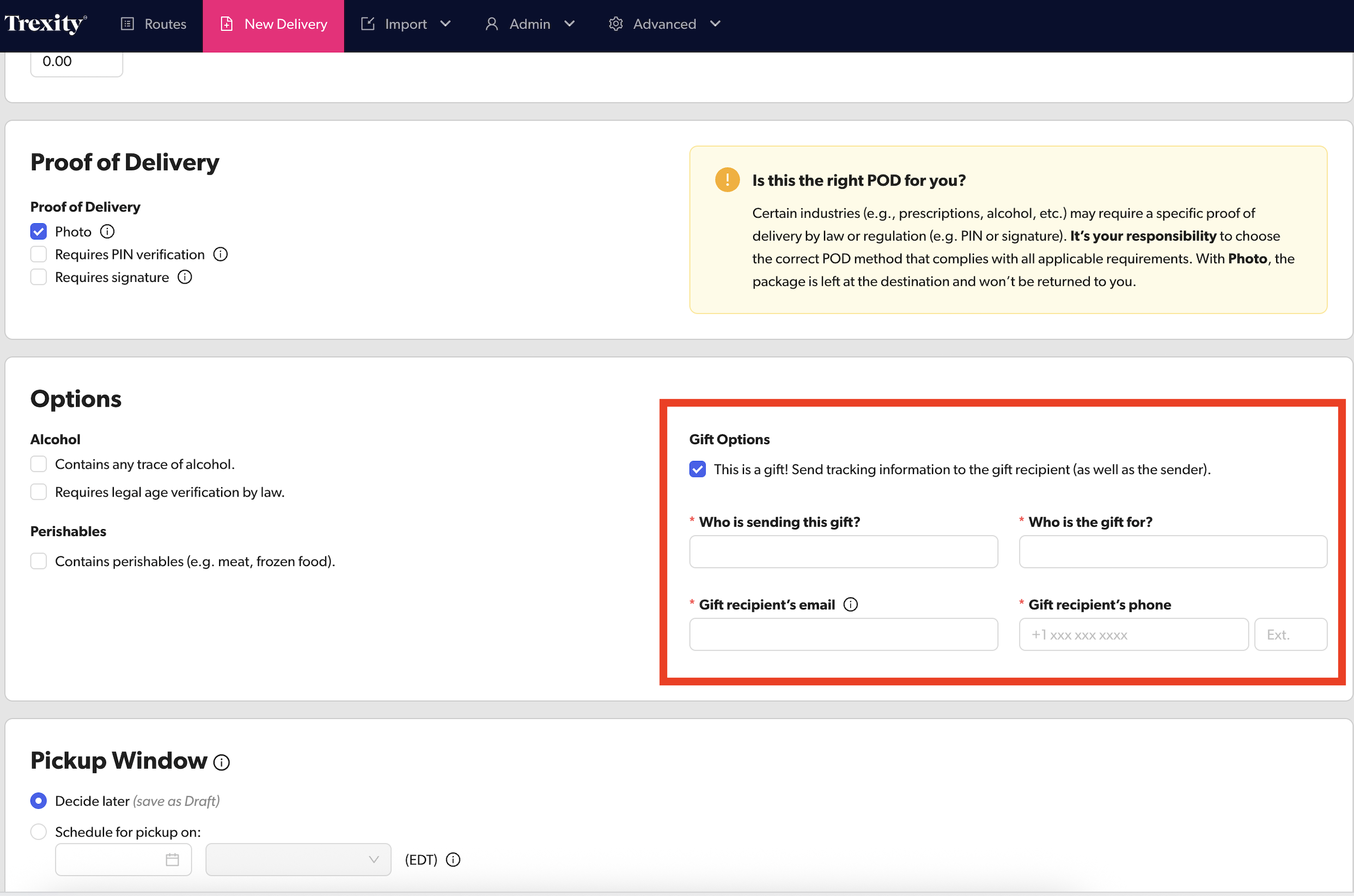Click the Alcohol label
Screen dimensions: 1354x896
tap(56, 439)
